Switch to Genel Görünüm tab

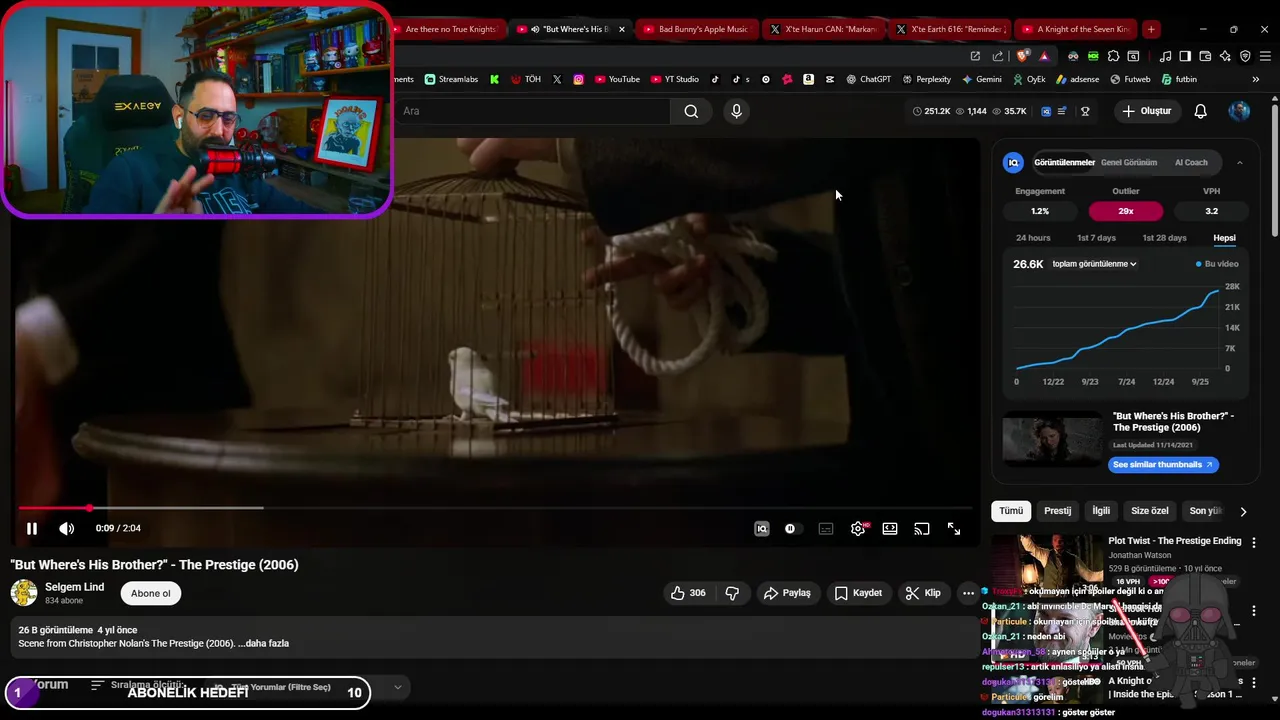pyautogui.click(x=1129, y=162)
